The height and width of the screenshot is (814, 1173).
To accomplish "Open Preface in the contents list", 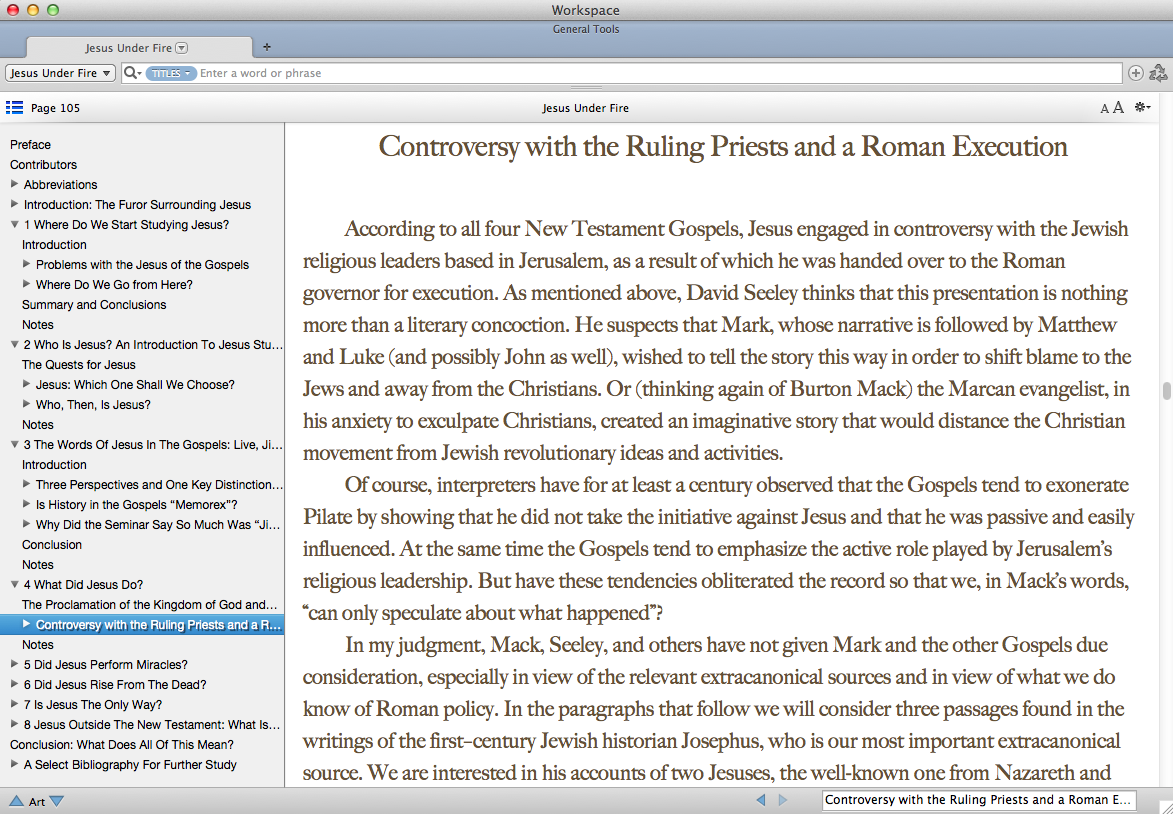I will [x=31, y=144].
